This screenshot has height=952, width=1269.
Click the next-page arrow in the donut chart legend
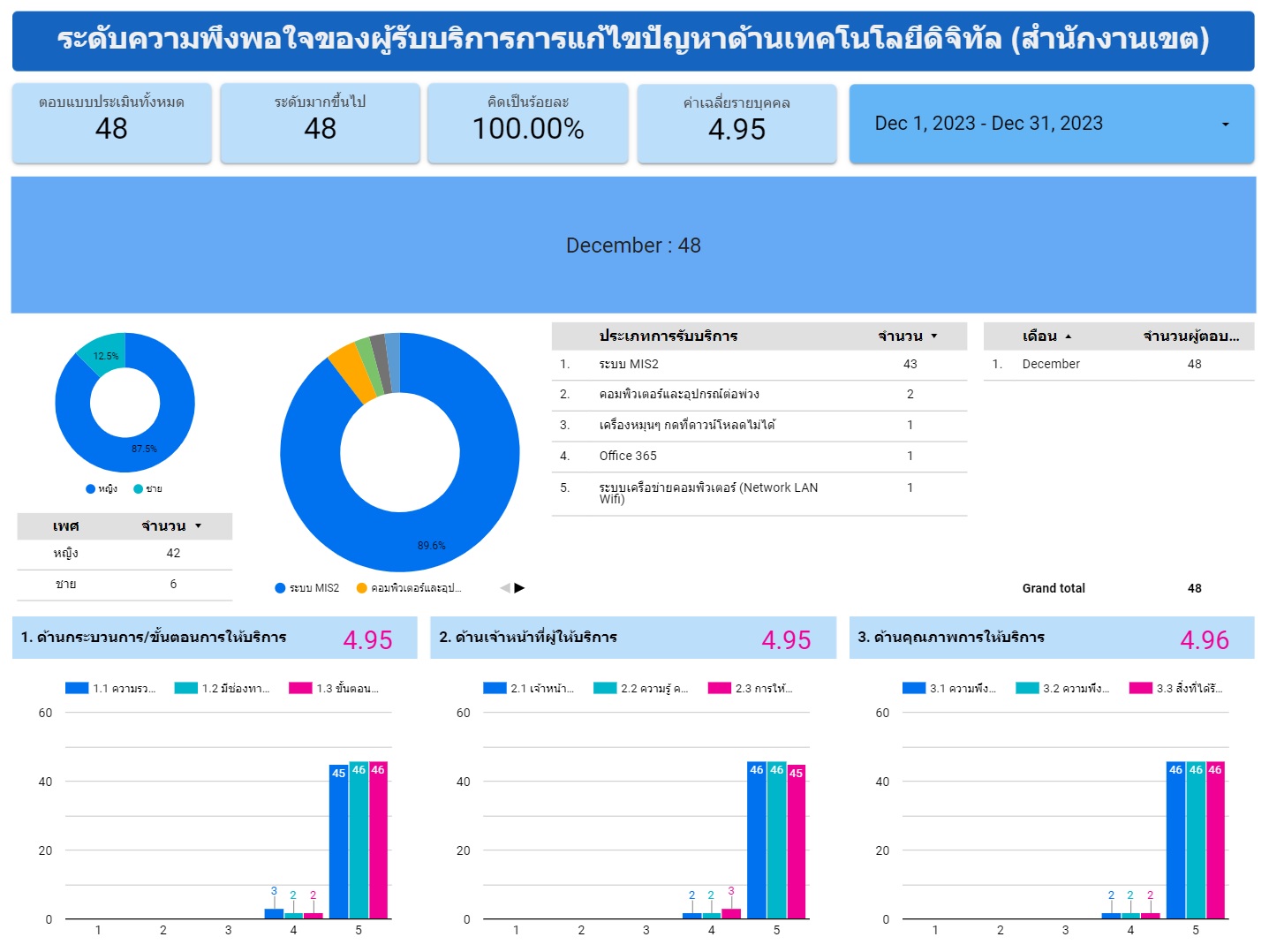[519, 588]
